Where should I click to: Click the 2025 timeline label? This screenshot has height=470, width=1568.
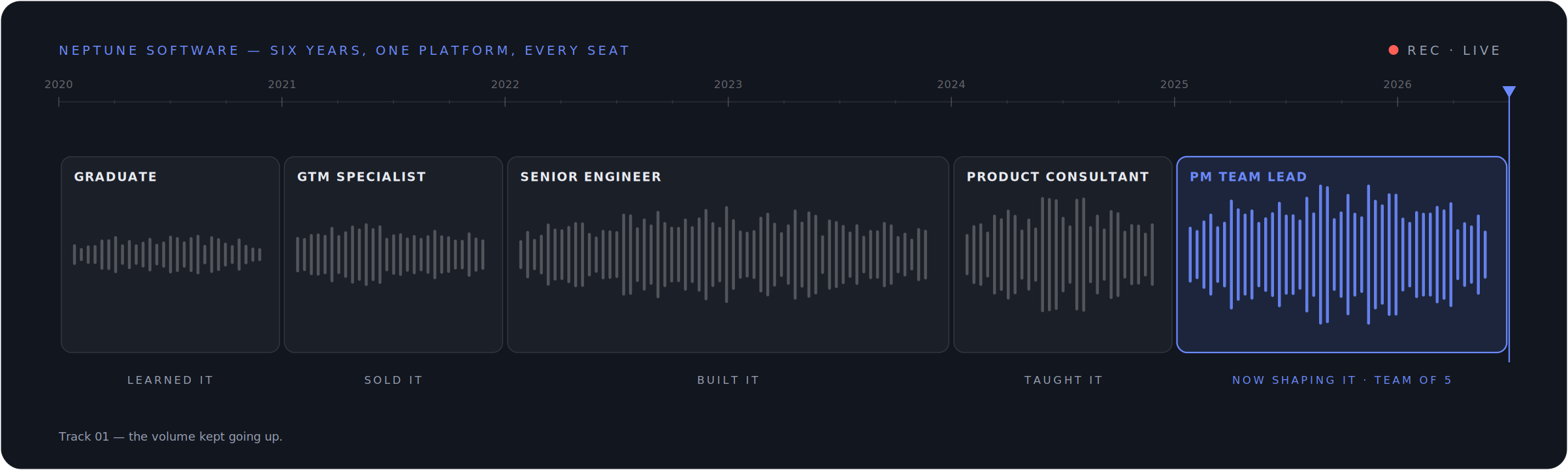point(1174,84)
